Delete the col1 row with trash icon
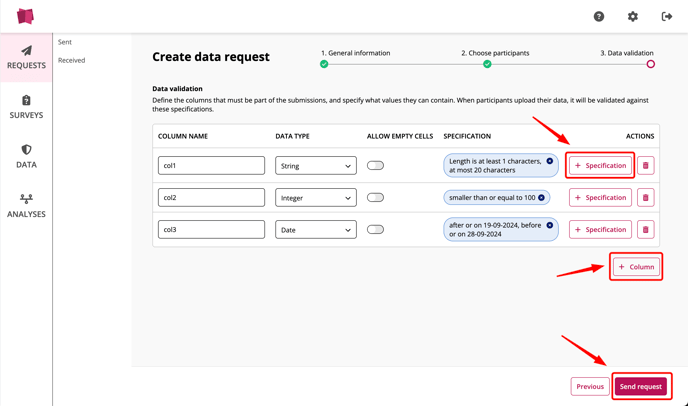The image size is (688, 406). click(645, 165)
